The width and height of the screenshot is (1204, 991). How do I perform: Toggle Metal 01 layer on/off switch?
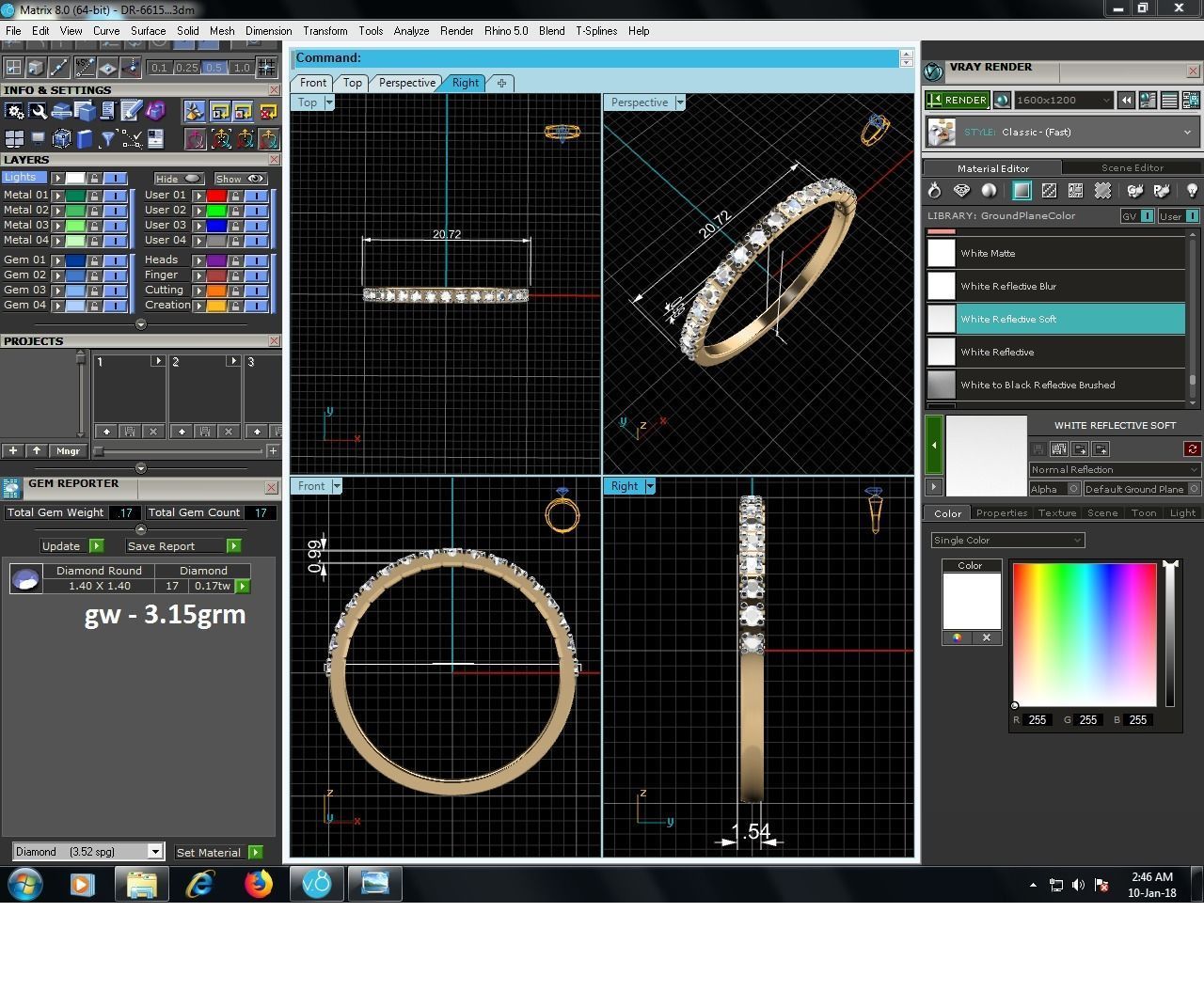115,196
